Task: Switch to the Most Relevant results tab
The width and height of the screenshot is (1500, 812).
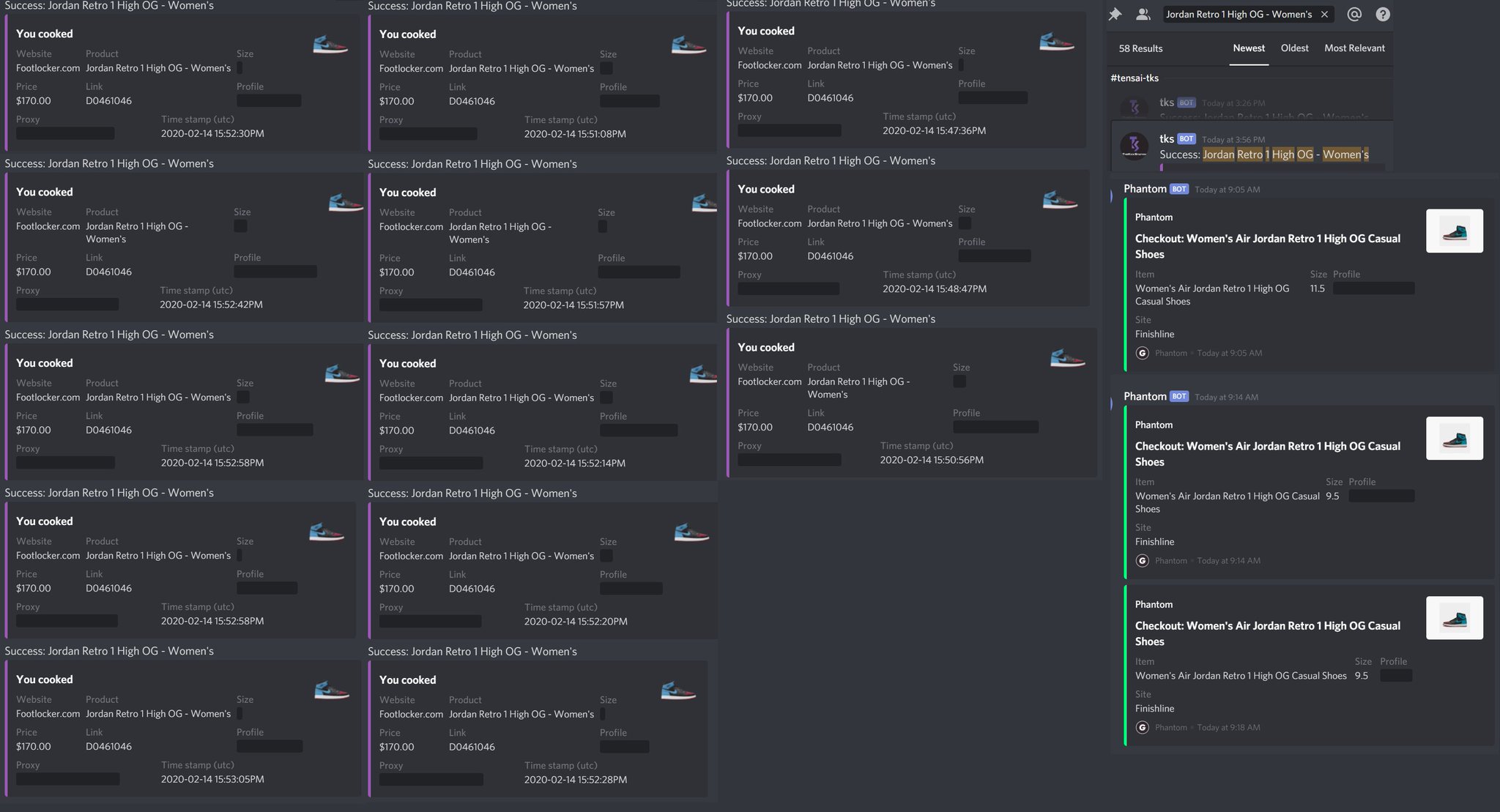Action: click(x=1354, y=48)
